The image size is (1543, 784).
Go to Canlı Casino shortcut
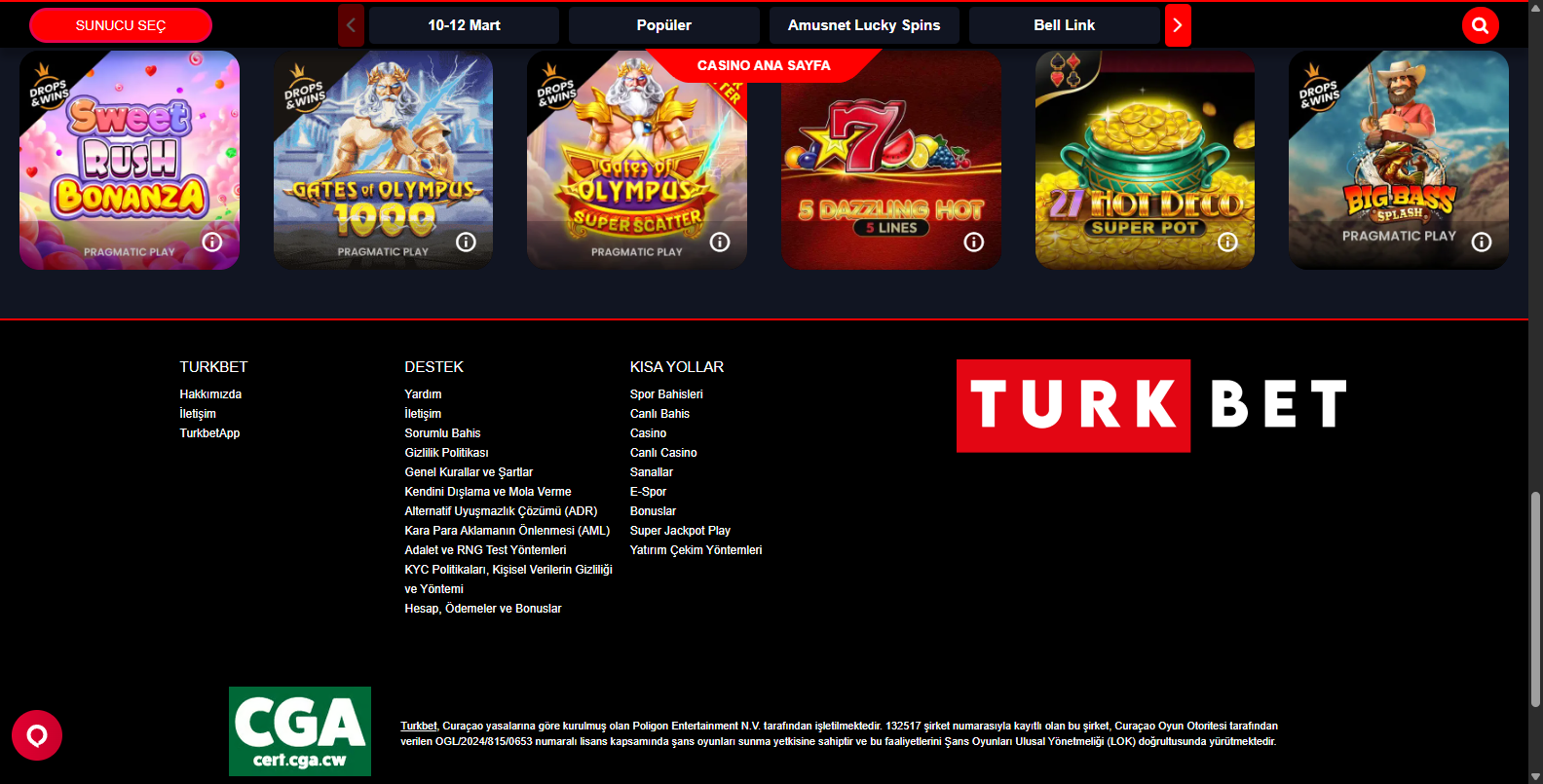(663, 453)
